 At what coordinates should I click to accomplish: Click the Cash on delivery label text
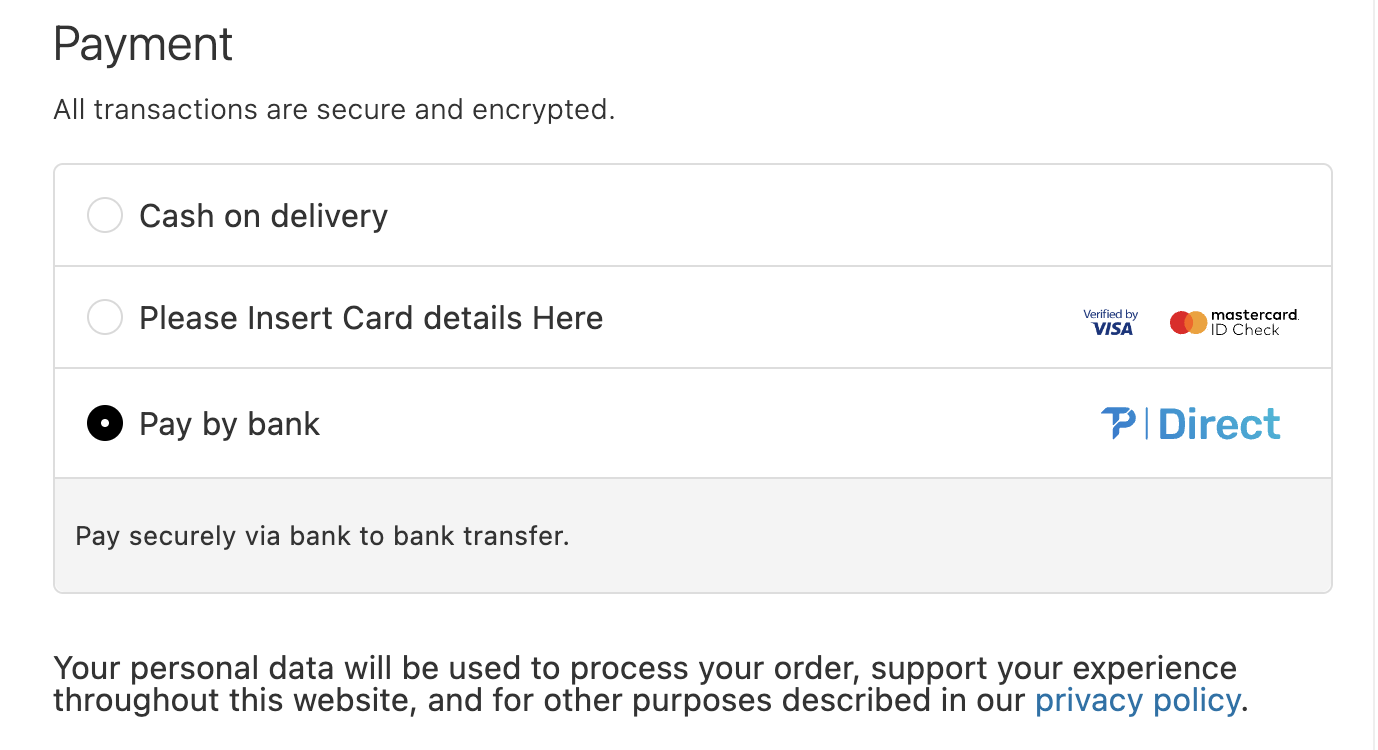pos(263,216)
